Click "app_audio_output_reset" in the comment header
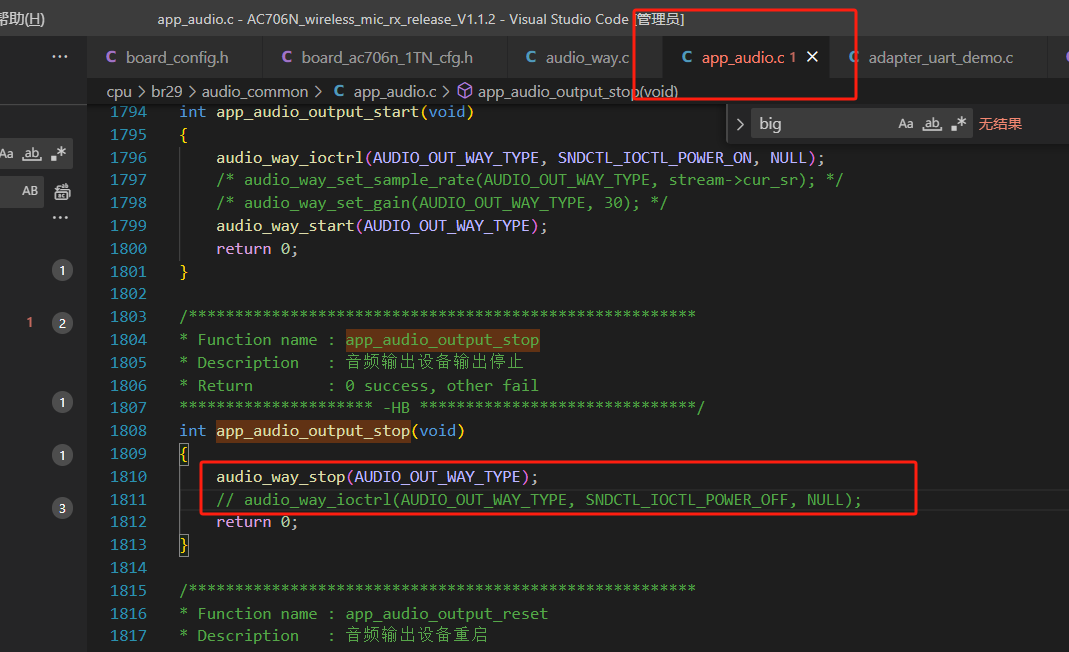The width and height of the screenshot is (1069, 652). point(447,614)
